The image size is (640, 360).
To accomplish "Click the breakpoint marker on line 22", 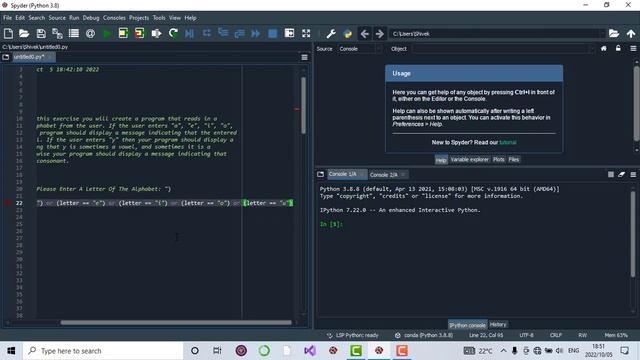I will point(8,203).
